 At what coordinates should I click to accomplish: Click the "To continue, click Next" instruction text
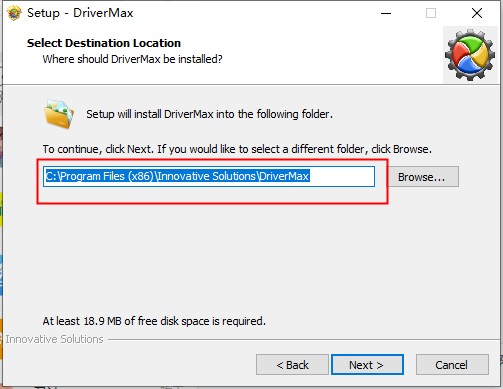point(237,149)
